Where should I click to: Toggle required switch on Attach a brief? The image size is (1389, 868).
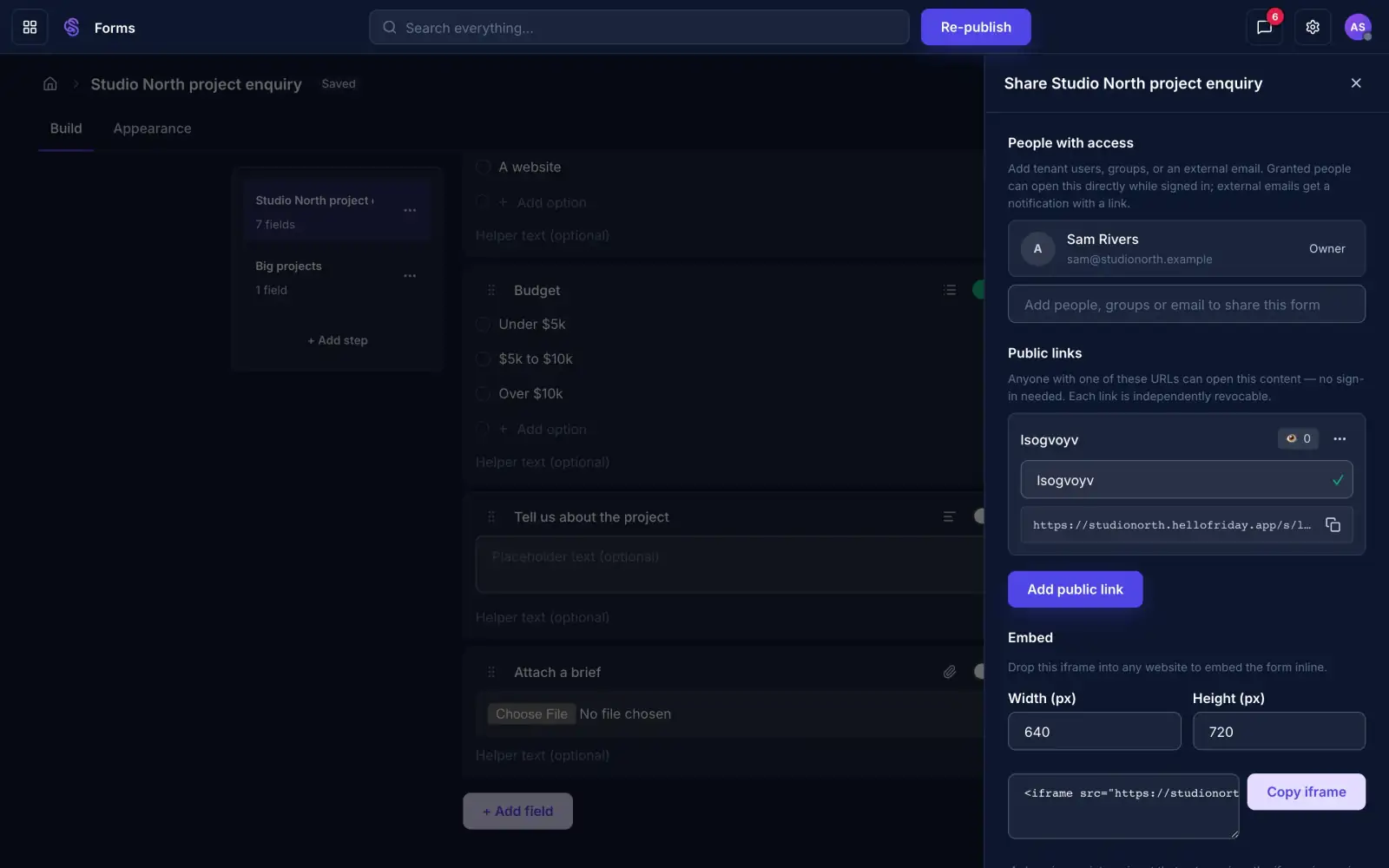[x=979, y=672]
